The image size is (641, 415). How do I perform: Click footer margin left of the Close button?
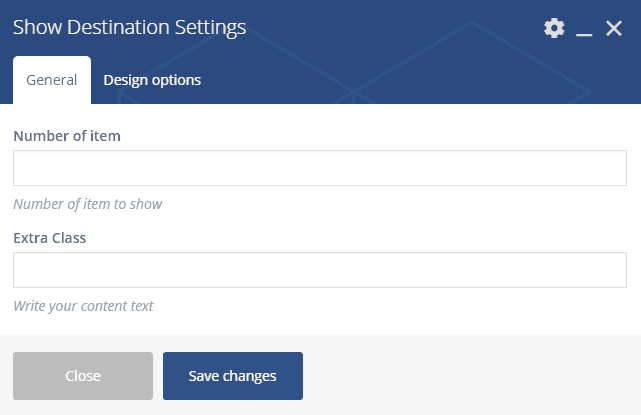tap(6, 376)
